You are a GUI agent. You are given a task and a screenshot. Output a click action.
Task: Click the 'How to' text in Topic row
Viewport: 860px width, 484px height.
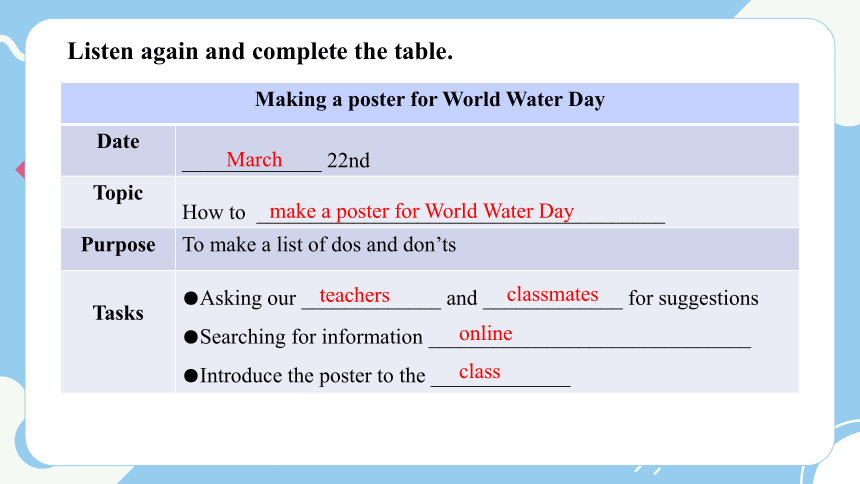click(213, 212)
